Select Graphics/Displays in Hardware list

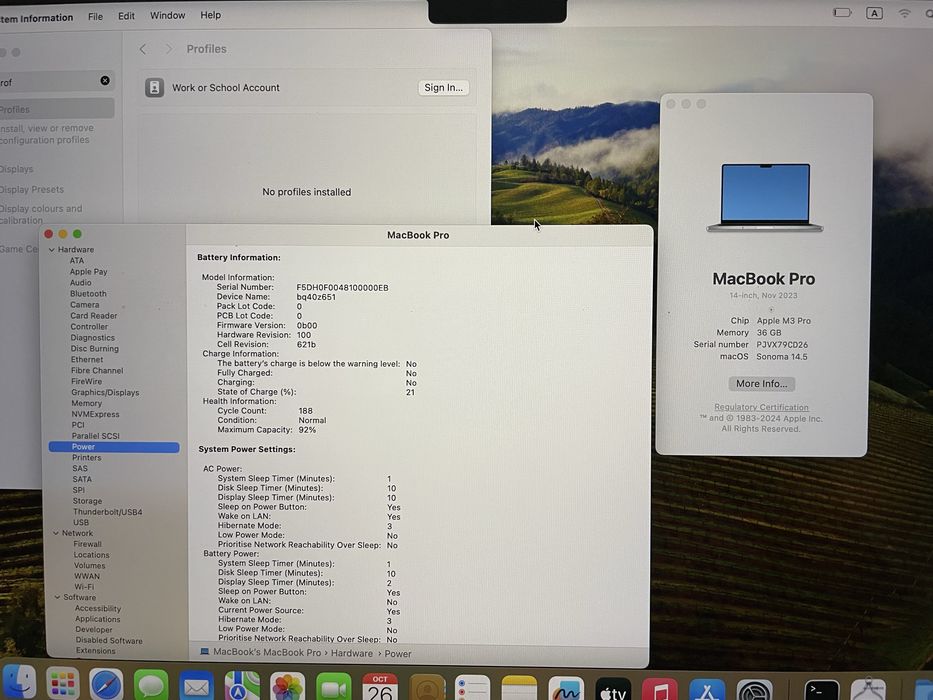pos(105,392)
